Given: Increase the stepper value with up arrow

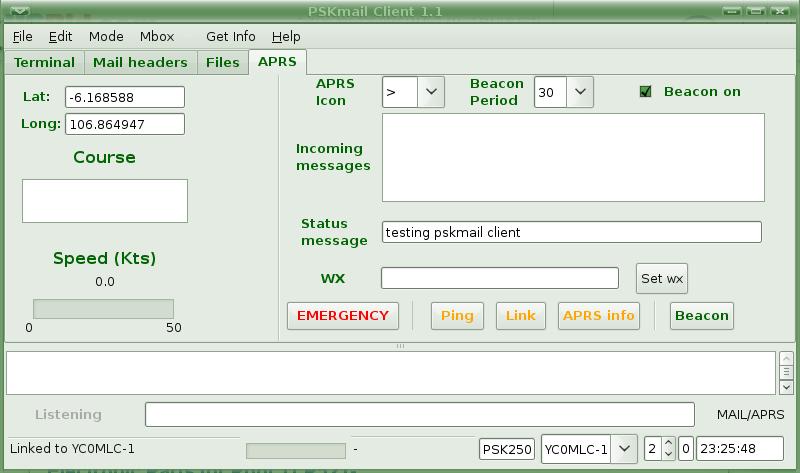Looking at the screenshot, I should (668, 443).
